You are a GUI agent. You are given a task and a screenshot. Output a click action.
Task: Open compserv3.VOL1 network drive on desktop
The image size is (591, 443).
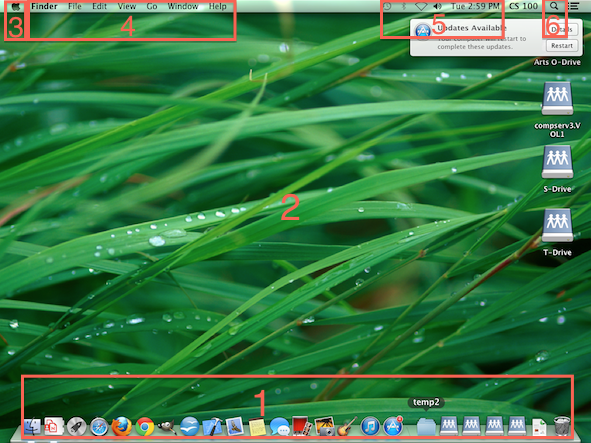point(557,98)
